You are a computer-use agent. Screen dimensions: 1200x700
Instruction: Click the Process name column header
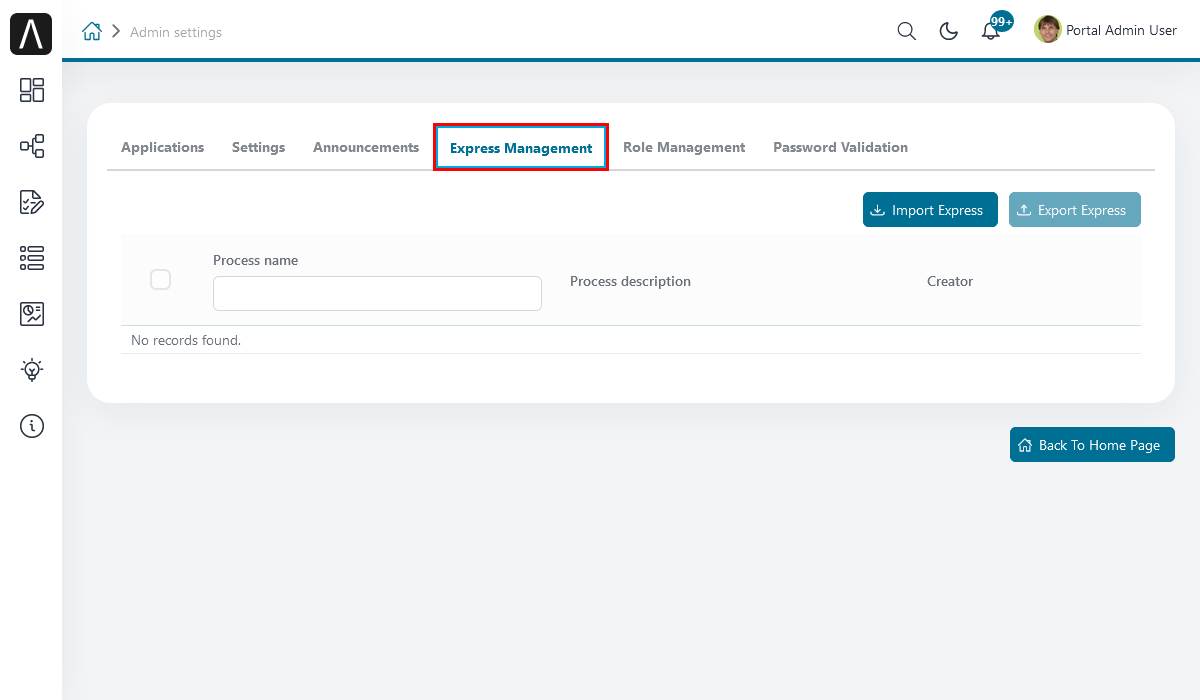(x=255, y=260)
